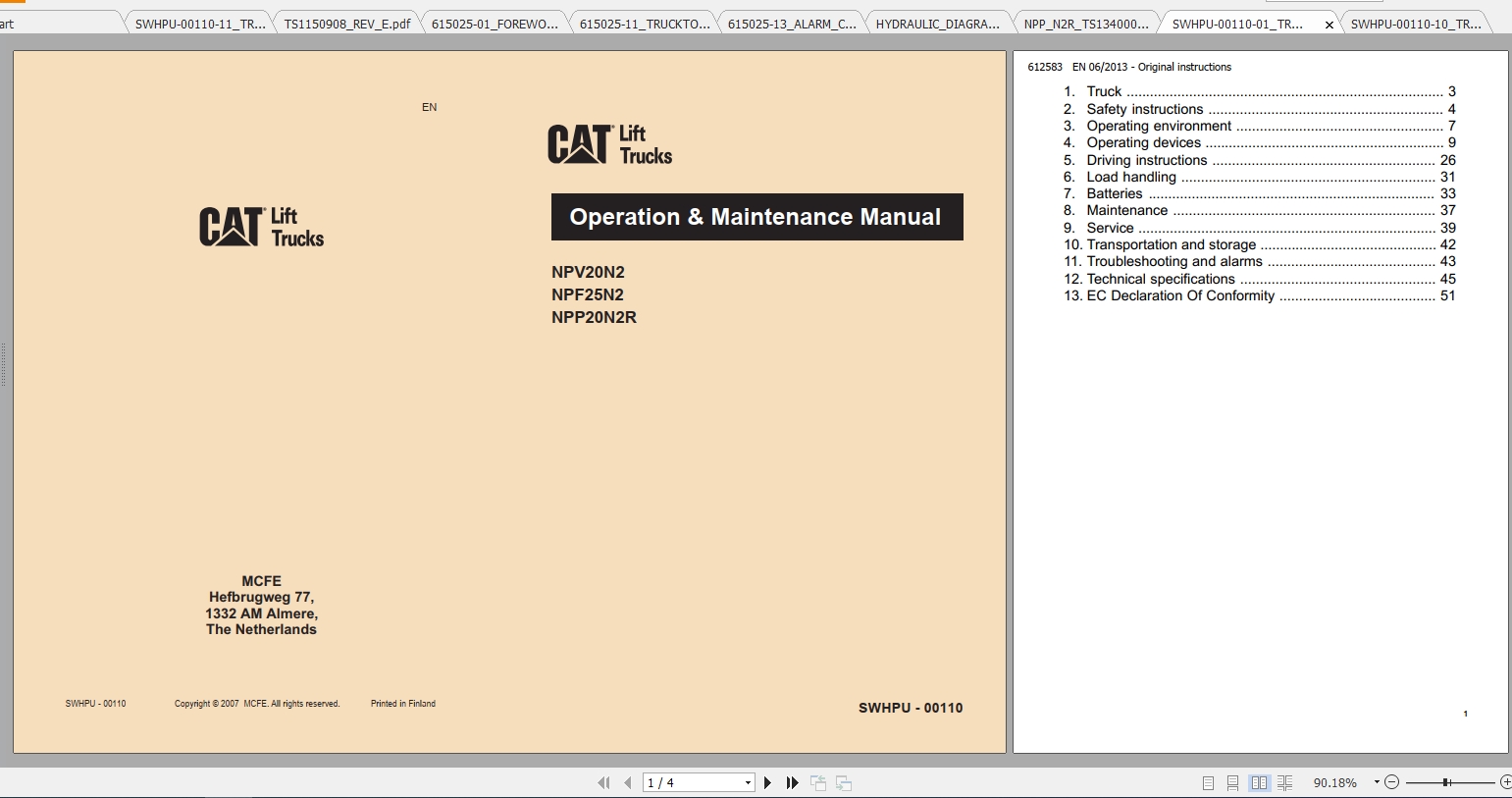Screen dimensions: 1512x798
Task: Open the TS1150908_REV_E.pdf tab
Action: pyautogui.click(x=345, y=22)
